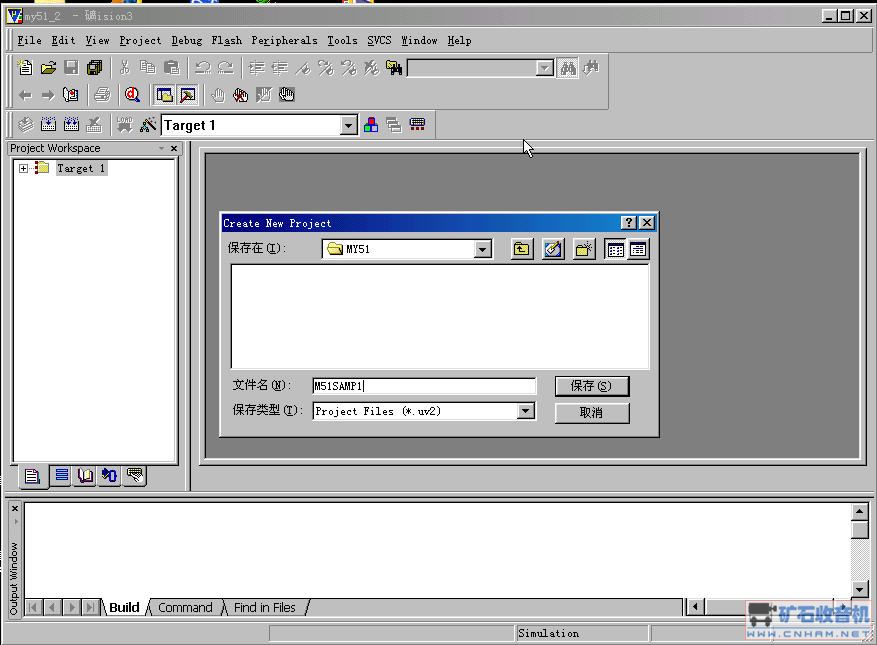Click the Simulation status bar text
Viewport: 877px width, 645px height.
[548, 633]
